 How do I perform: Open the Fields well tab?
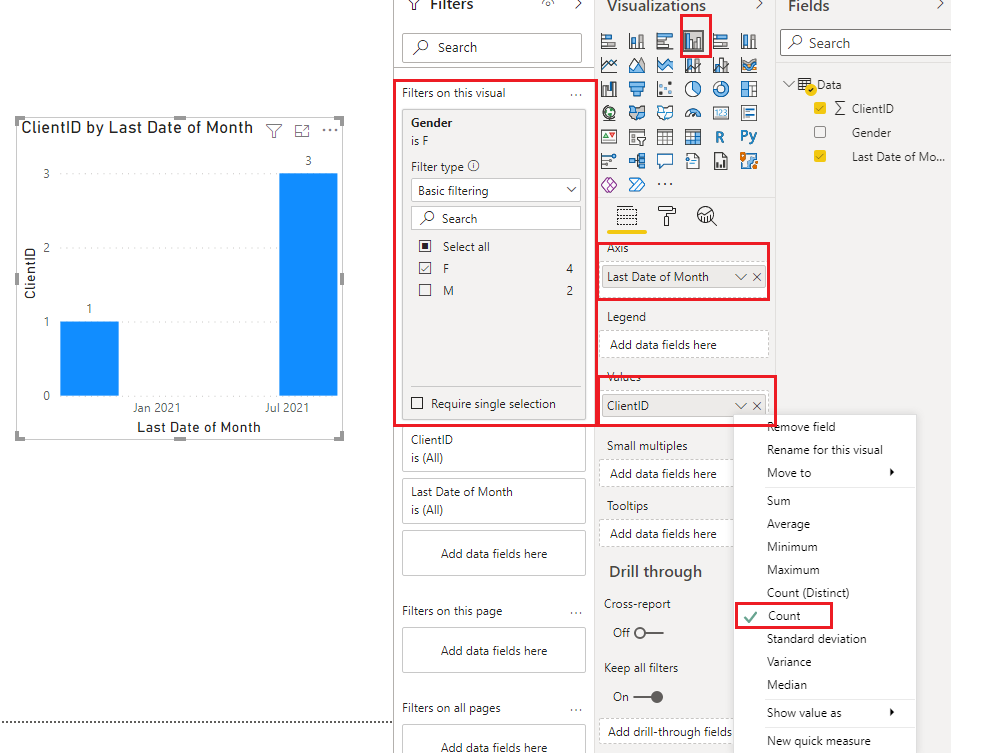[626, 216]
